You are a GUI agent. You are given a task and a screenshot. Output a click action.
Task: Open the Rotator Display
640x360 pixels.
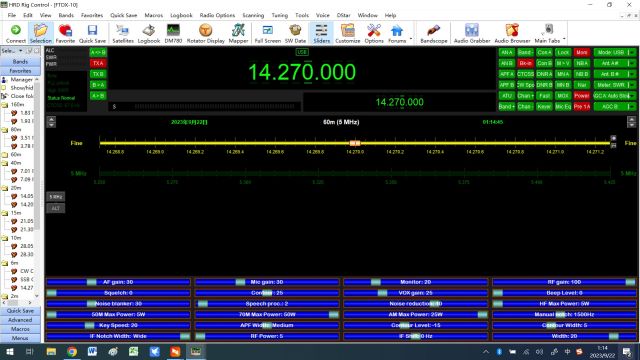point(205,33)
